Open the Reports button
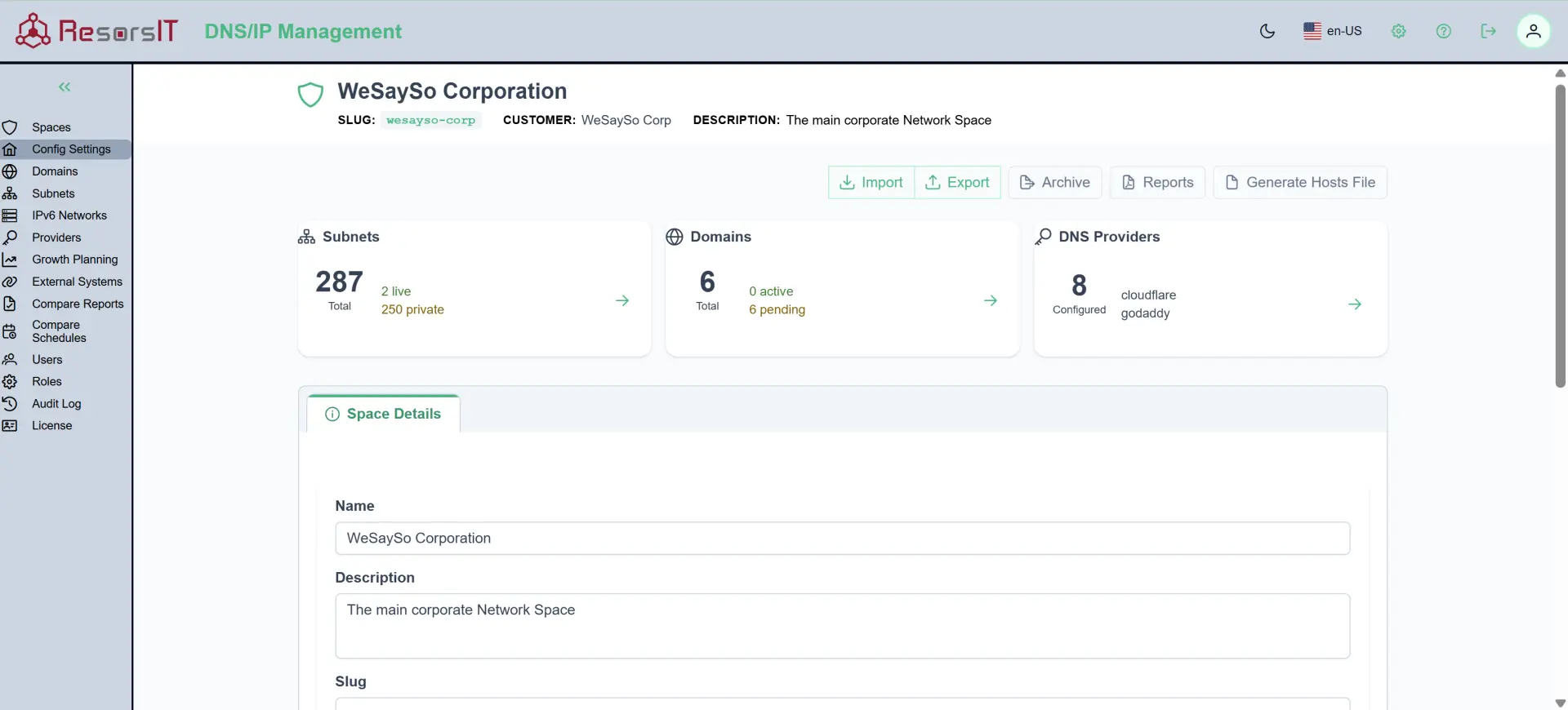1568x710 pixels. 1157,182
